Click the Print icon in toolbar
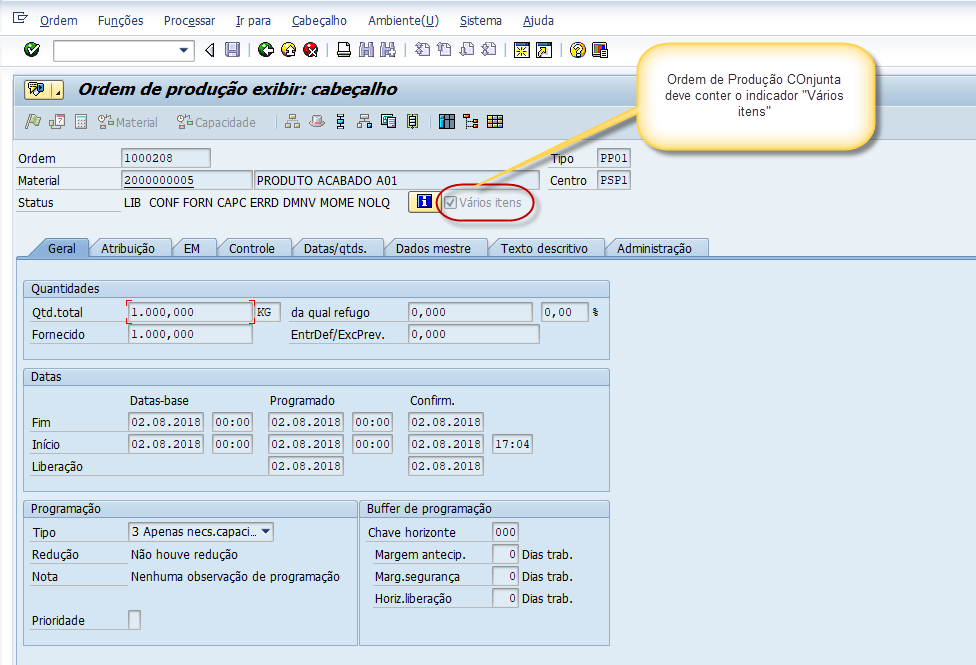 pos(343,50)
